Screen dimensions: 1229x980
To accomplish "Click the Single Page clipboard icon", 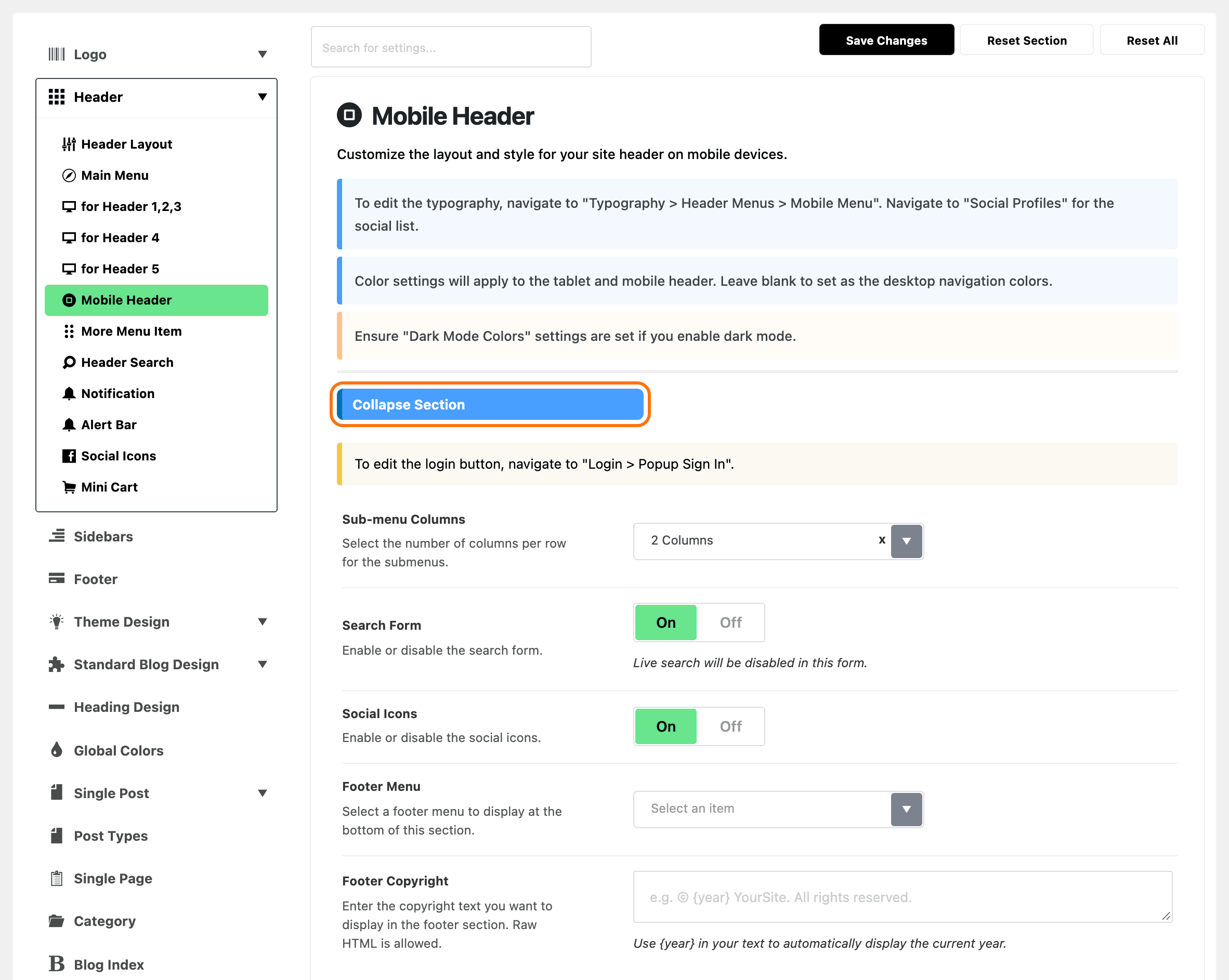I will [57, 878].
